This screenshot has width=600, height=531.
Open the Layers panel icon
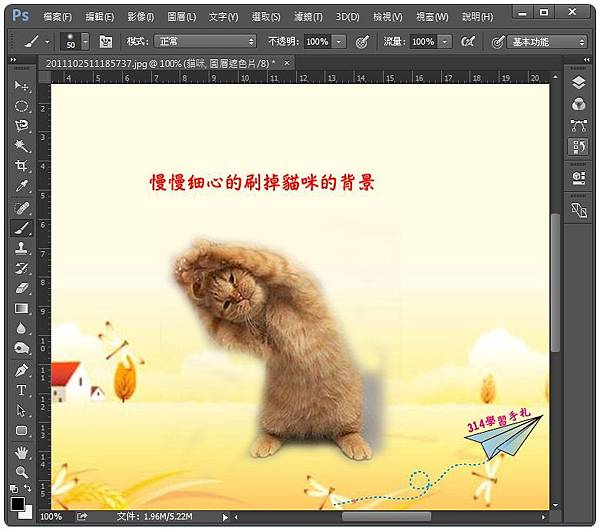[579, 83]
